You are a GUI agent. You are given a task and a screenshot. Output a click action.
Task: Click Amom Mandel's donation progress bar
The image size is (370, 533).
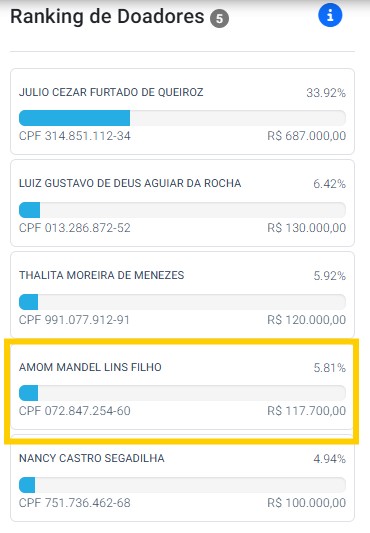click(x=182, y=393)
